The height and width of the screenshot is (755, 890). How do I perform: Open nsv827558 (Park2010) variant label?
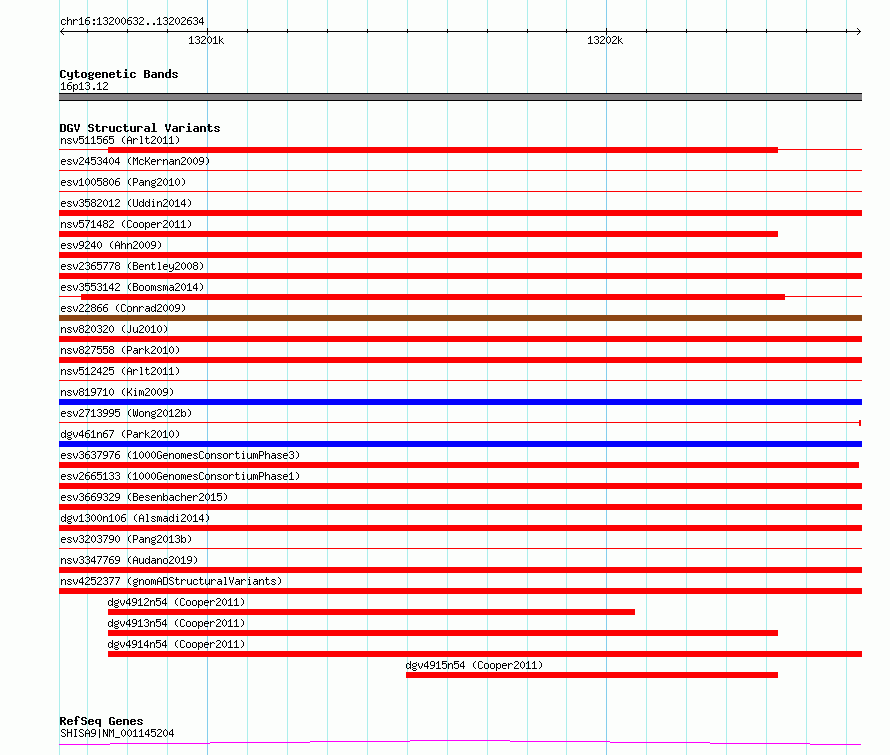pyautogui.click(x=120, y=350)
